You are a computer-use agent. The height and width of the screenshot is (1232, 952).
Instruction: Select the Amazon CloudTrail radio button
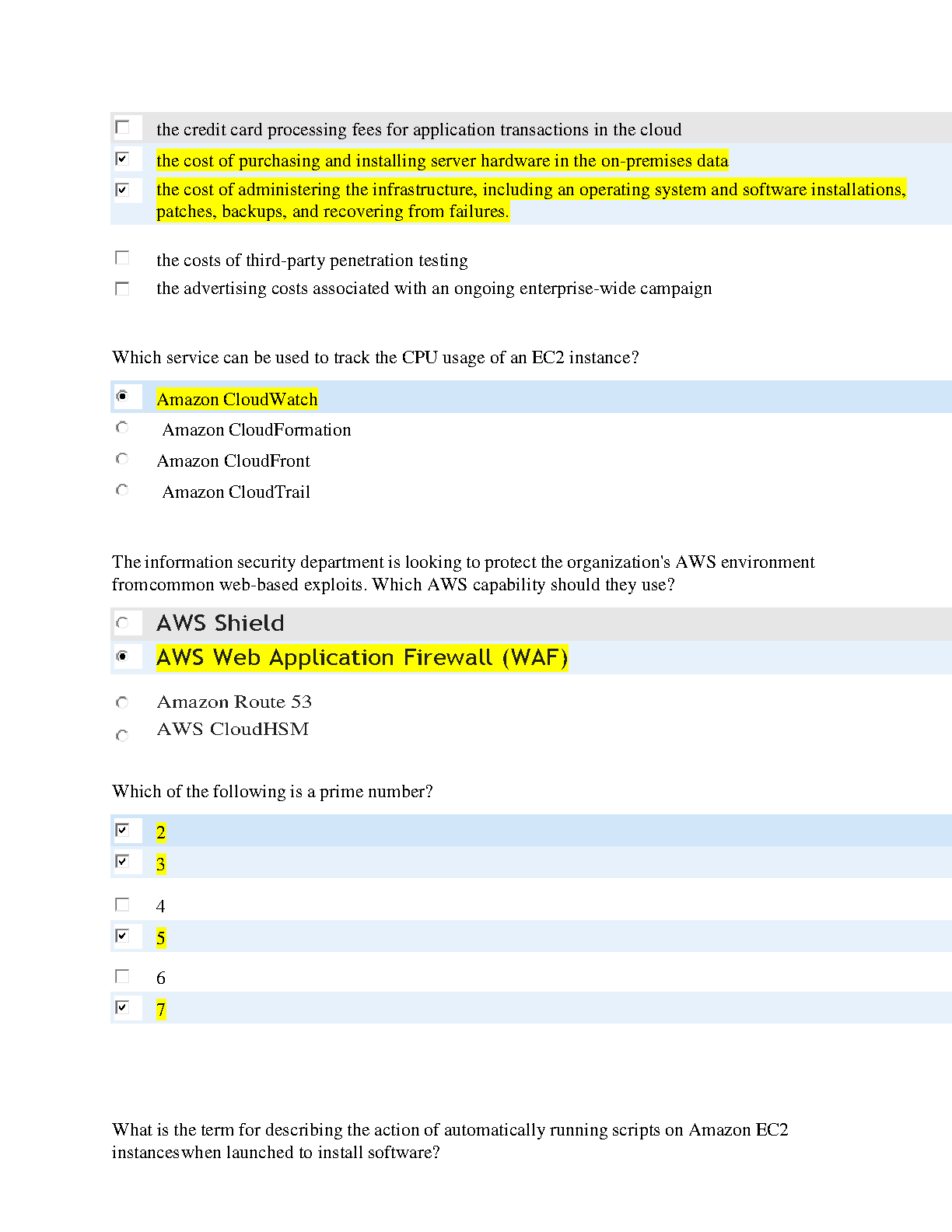[x=122, y=490]
